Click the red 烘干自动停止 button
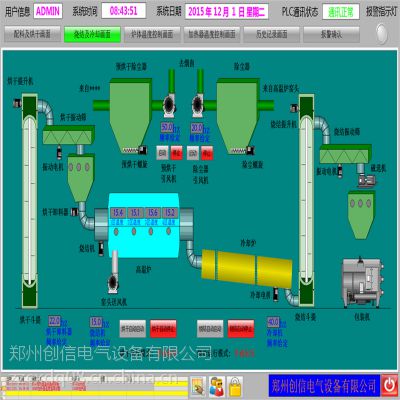Image resolution: width=400 pixels, height=400 pixels. tap(163, 329)
